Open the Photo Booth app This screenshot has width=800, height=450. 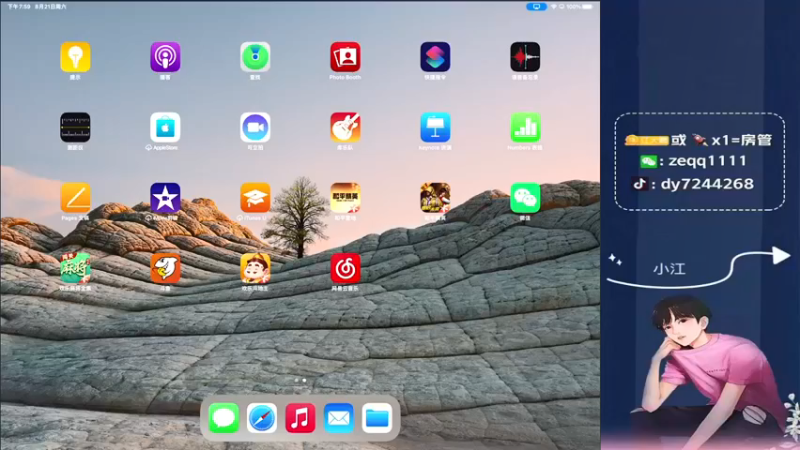coord(345,57)
